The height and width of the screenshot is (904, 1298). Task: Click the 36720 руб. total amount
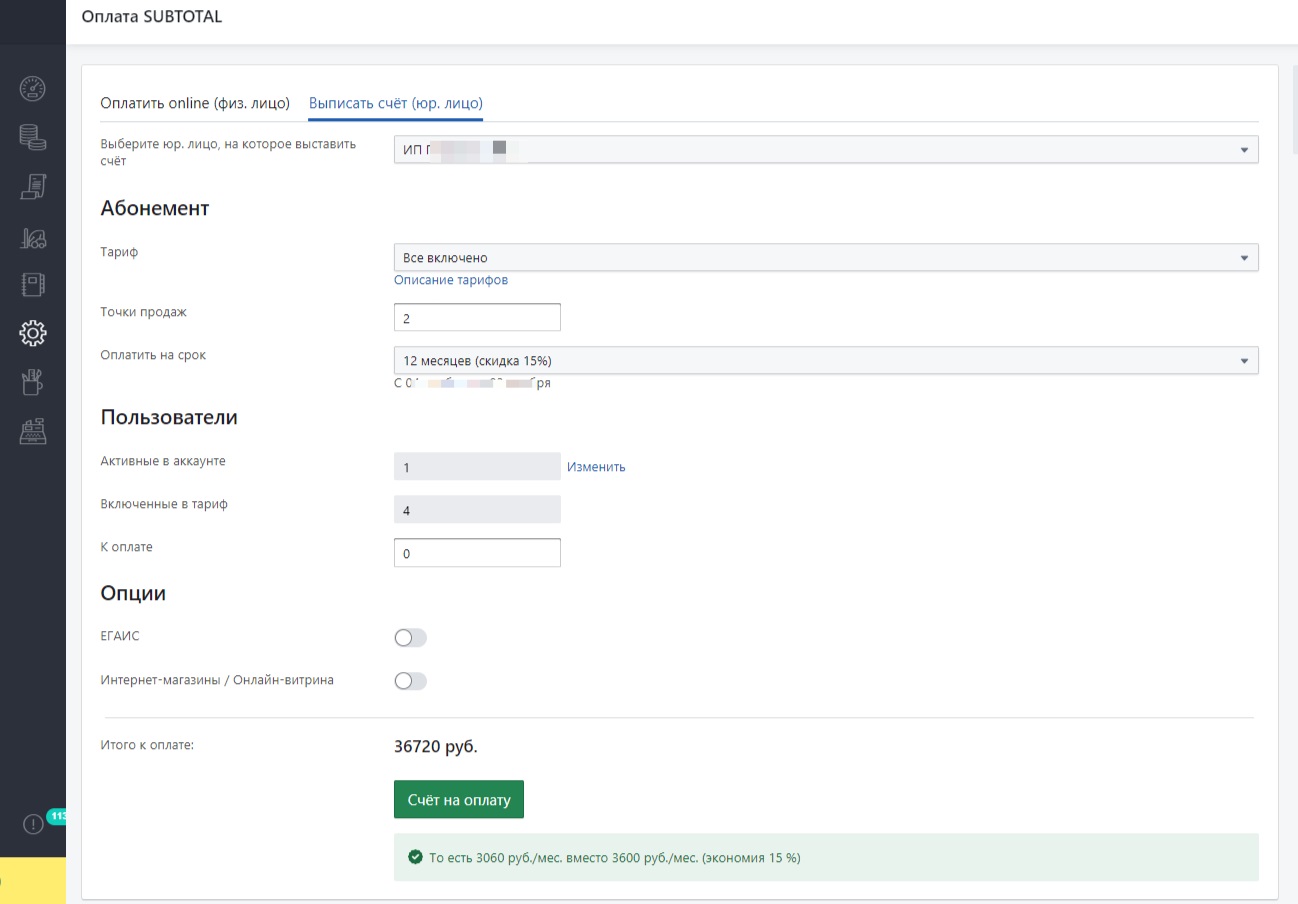tap(436, 746)
